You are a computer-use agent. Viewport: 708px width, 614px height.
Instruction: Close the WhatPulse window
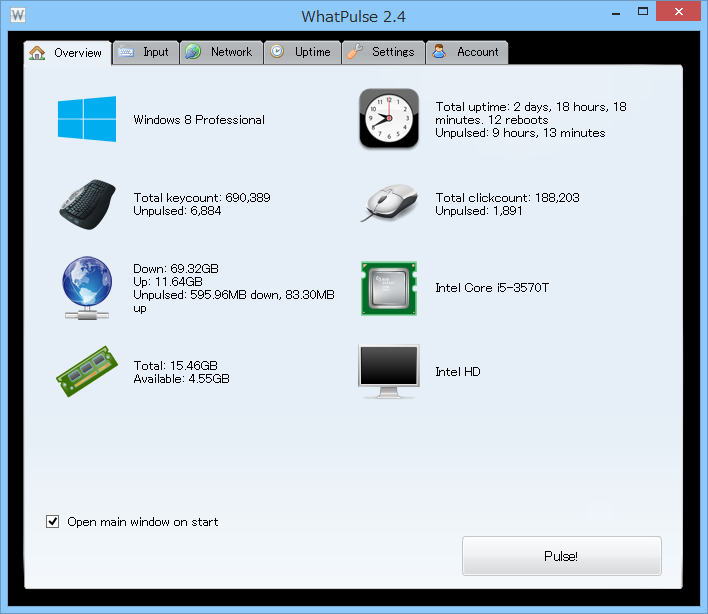pos(679,11)
